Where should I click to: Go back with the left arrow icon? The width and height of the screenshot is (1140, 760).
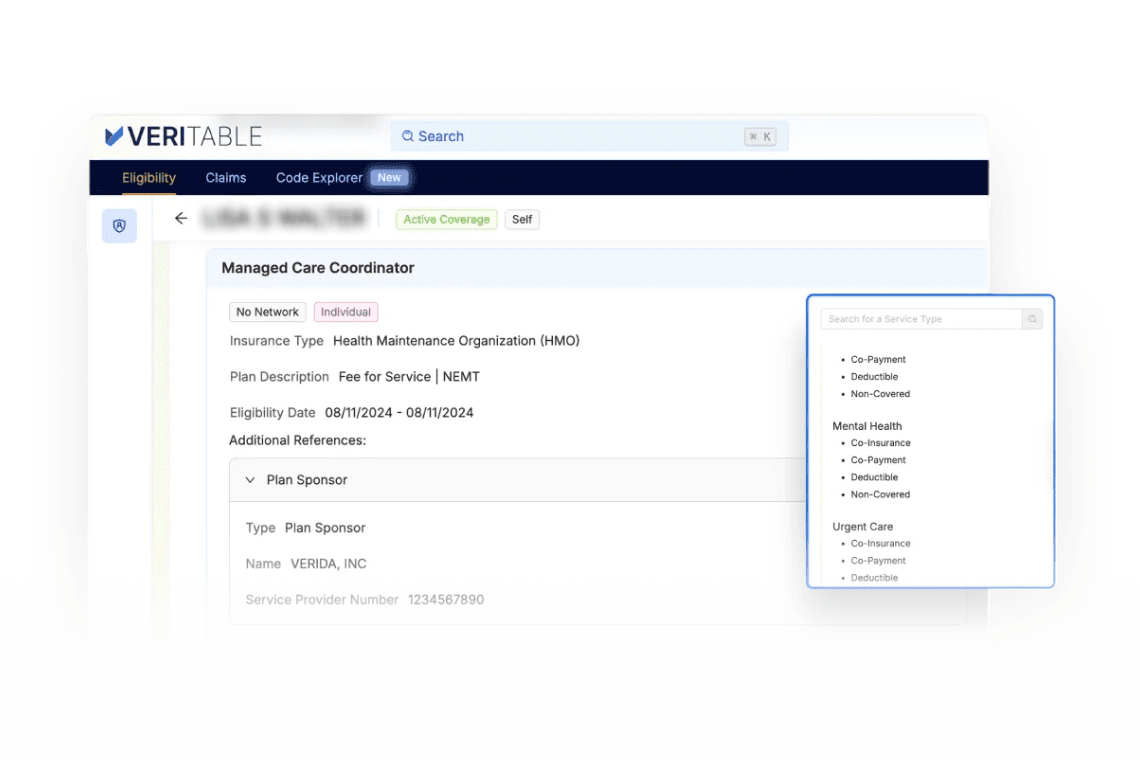coord(181,218)
